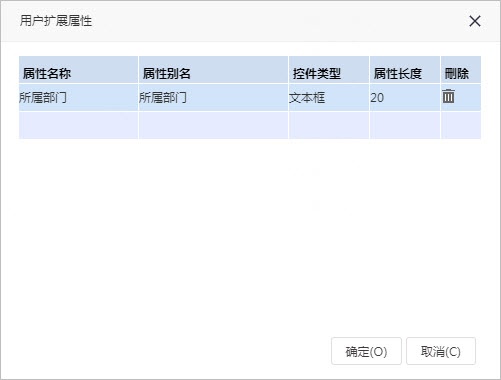Select the 文本框 control type cell
Screen dimensions: 501x380
329,97
